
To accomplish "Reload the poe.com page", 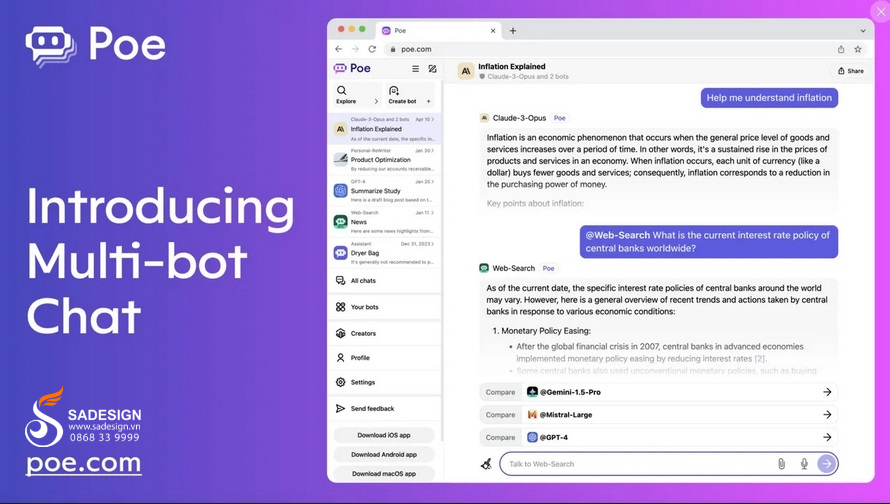I will 372,49.
